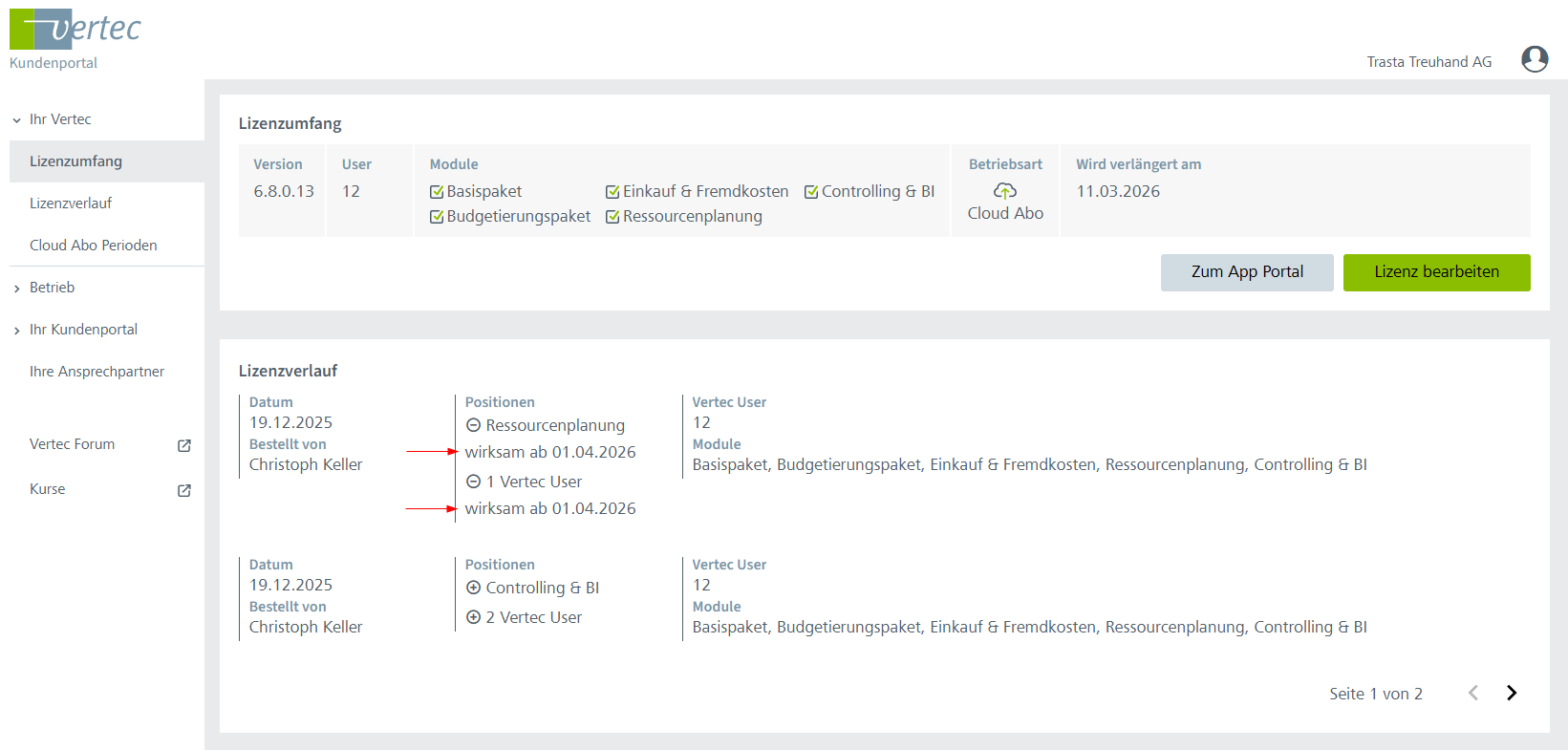
Task: Click the external link icon beside Vertec Forum
Action: (x=184, y=445)
